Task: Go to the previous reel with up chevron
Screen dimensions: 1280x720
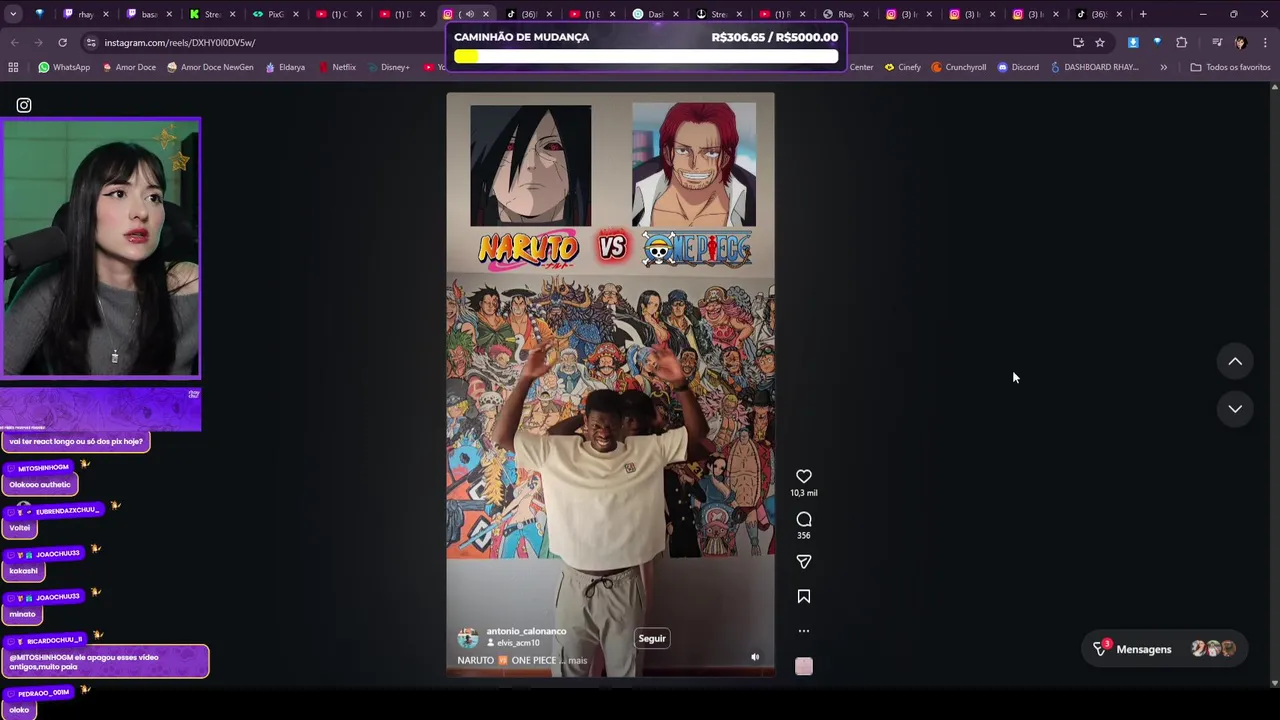Action: pyautogui.click(x=1235, y=362)
